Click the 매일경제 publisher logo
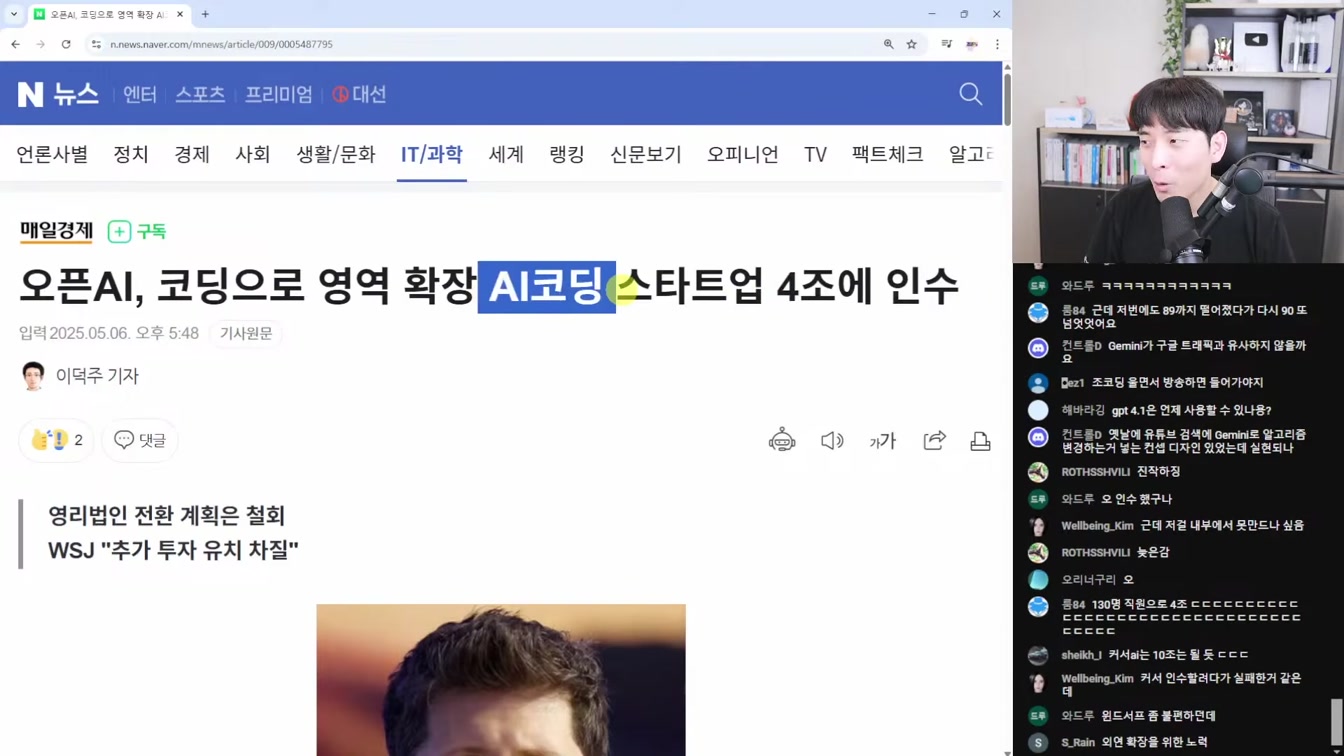The image size is (1344, 756). pyautogui.click(x=56, y=231)
